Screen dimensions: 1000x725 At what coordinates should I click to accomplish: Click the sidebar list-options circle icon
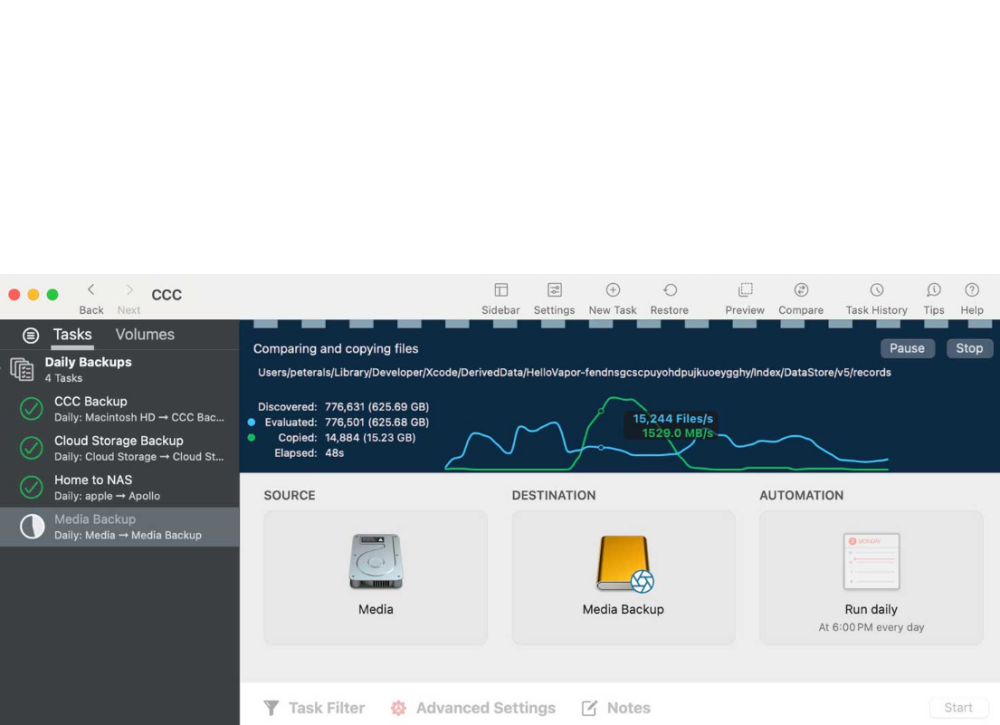click(31, 335)
